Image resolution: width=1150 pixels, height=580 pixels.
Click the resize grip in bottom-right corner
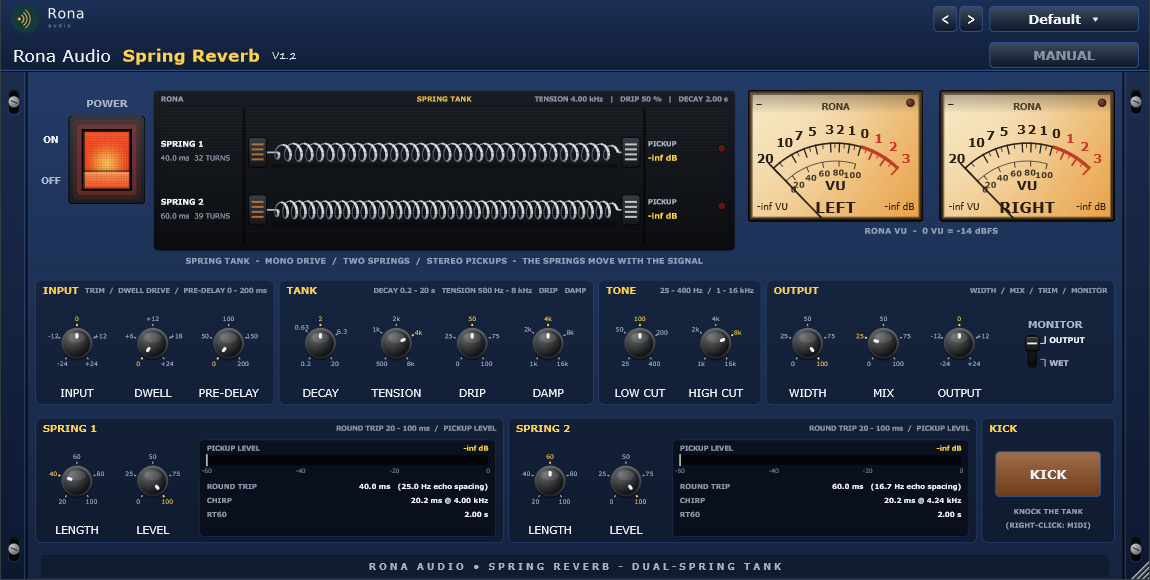tap(1140, 571)
